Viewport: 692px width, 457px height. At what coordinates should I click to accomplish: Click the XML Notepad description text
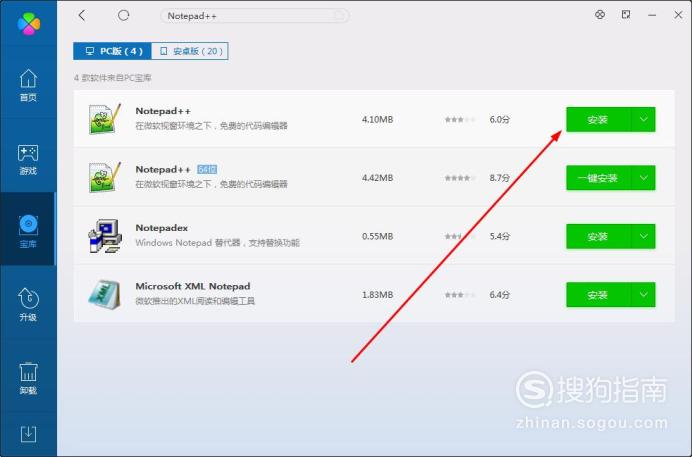(195, 301)
